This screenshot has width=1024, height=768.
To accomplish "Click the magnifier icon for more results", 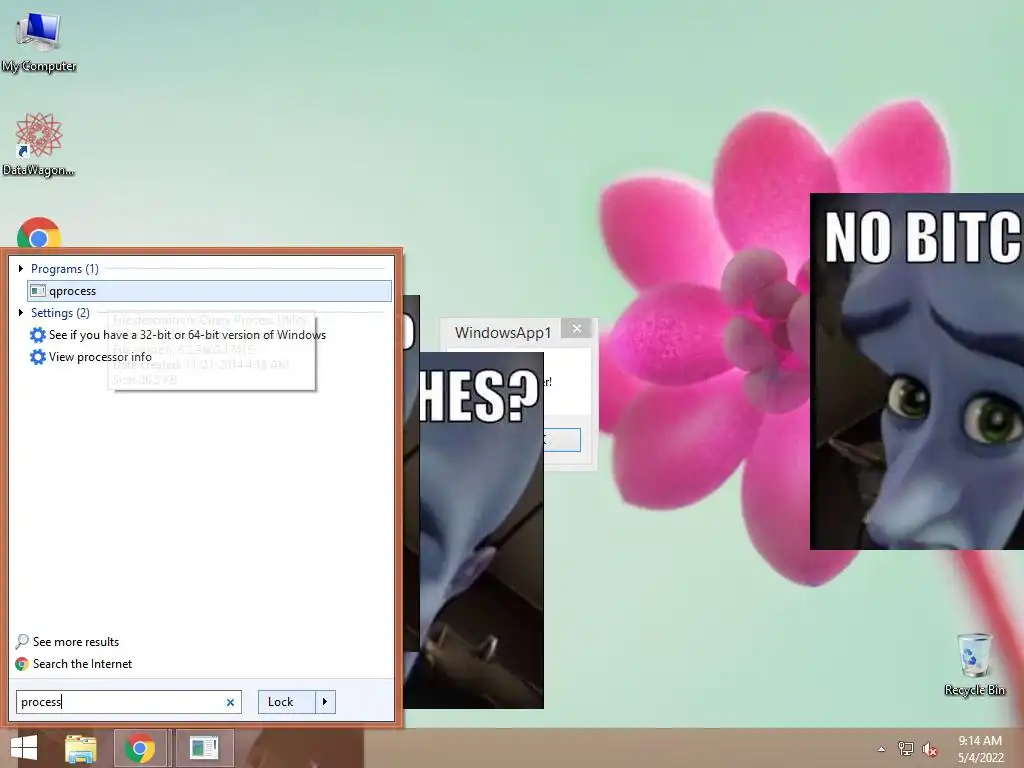I will point(22,641).
